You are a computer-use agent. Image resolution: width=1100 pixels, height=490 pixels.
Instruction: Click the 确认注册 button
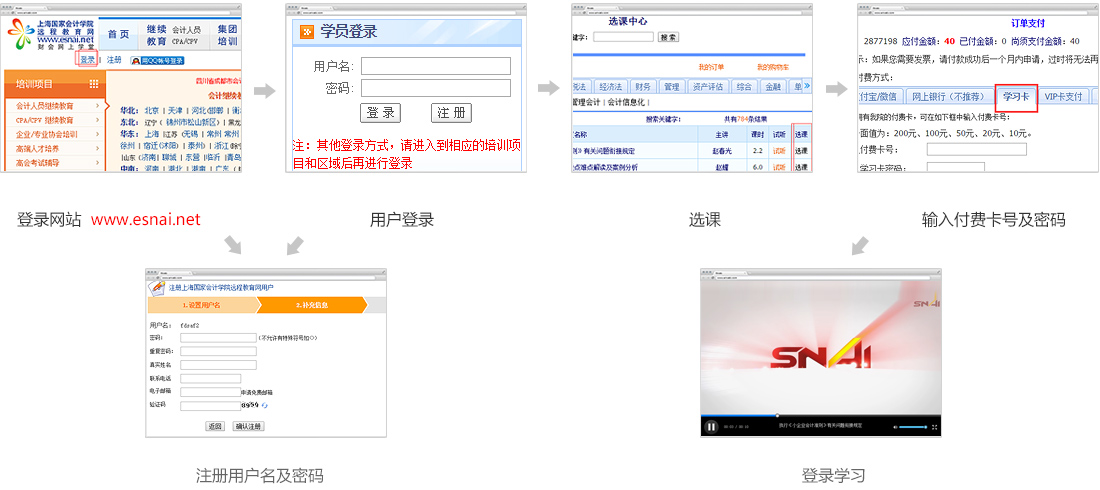[x=248, y=426]
